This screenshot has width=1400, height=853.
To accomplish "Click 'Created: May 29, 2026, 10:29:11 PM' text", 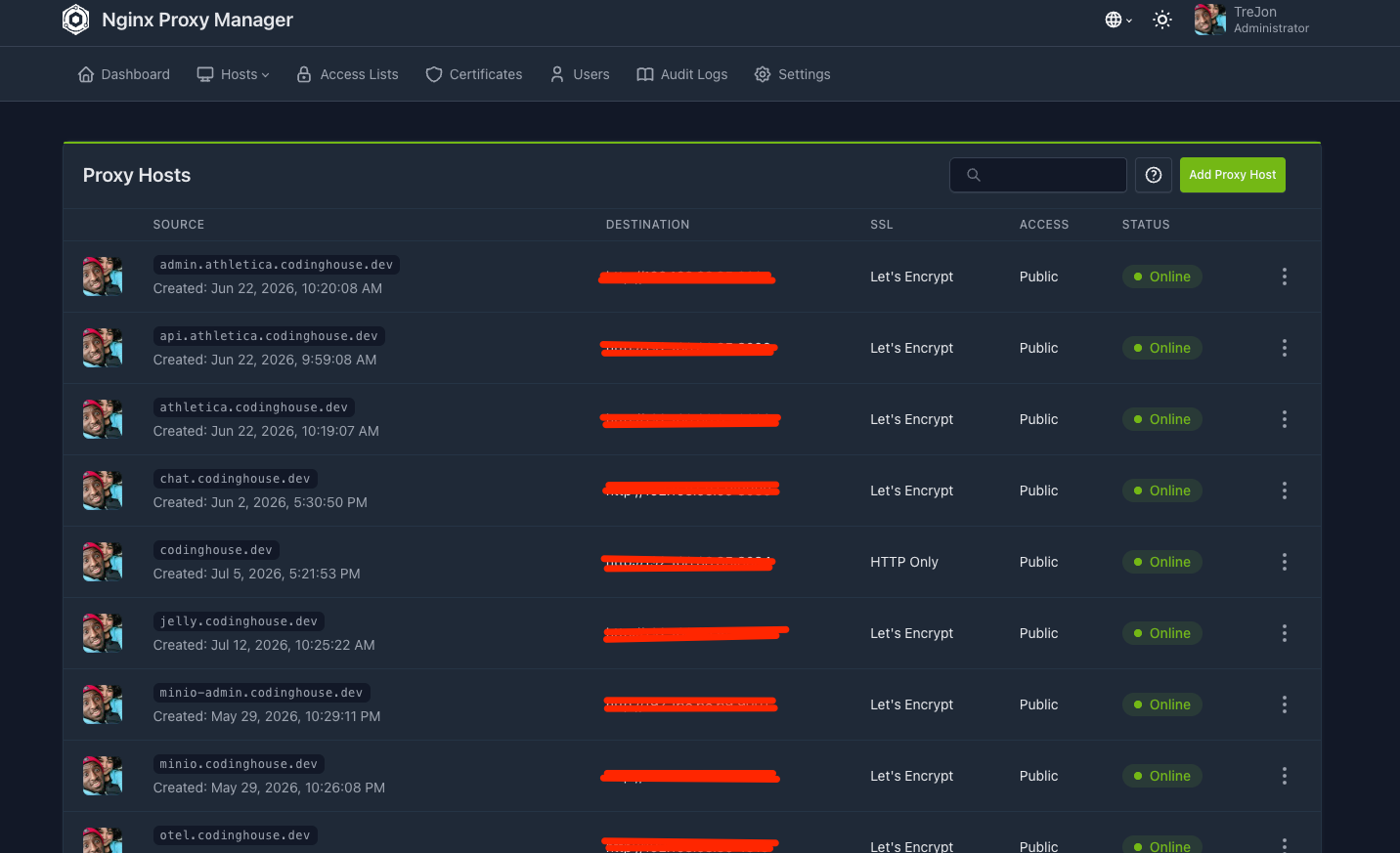I will point(267,716).
